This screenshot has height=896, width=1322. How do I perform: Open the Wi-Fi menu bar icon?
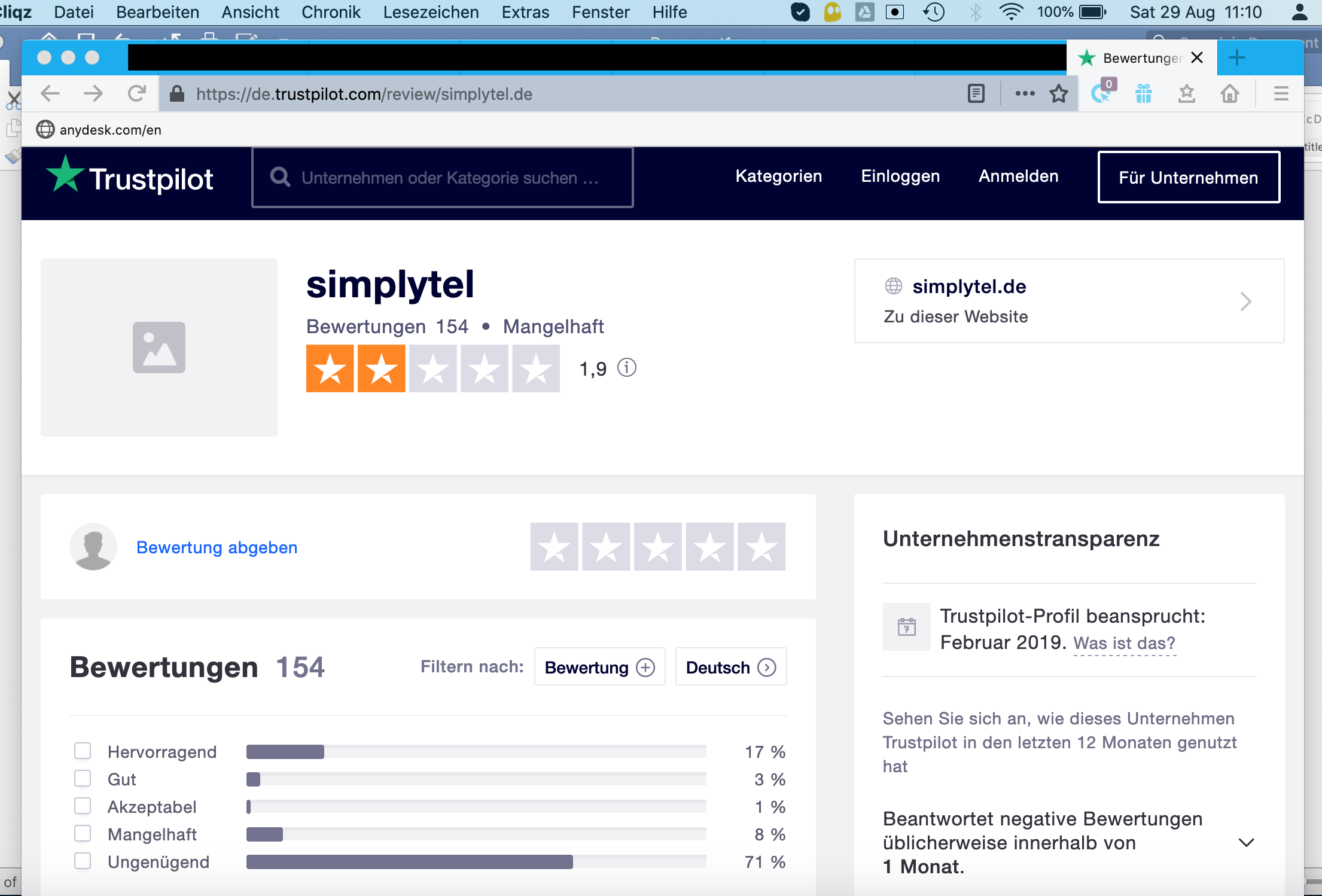click(x=1011, y=12)
